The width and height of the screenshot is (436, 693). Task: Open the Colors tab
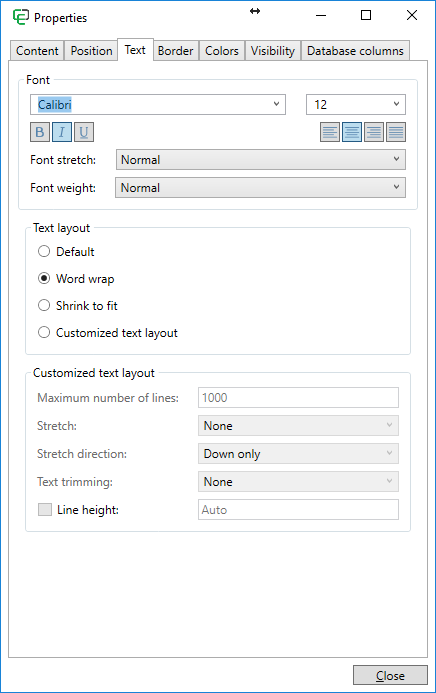pyautogui.click(x=222, y=51)
